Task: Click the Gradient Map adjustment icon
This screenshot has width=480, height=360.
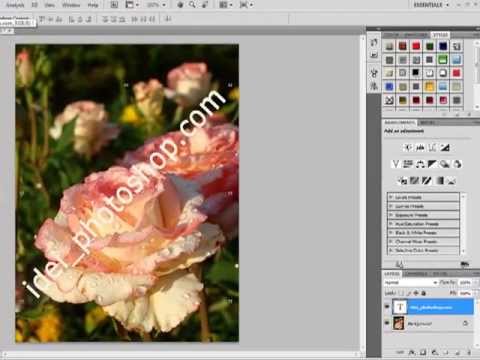Action: 440,181
